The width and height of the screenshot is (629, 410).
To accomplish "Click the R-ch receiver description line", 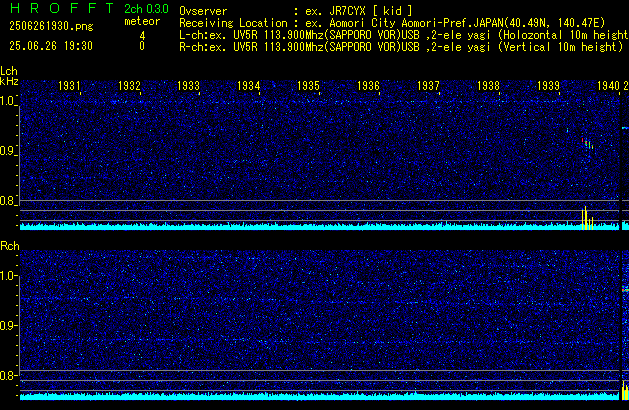I will coord(401,47).
